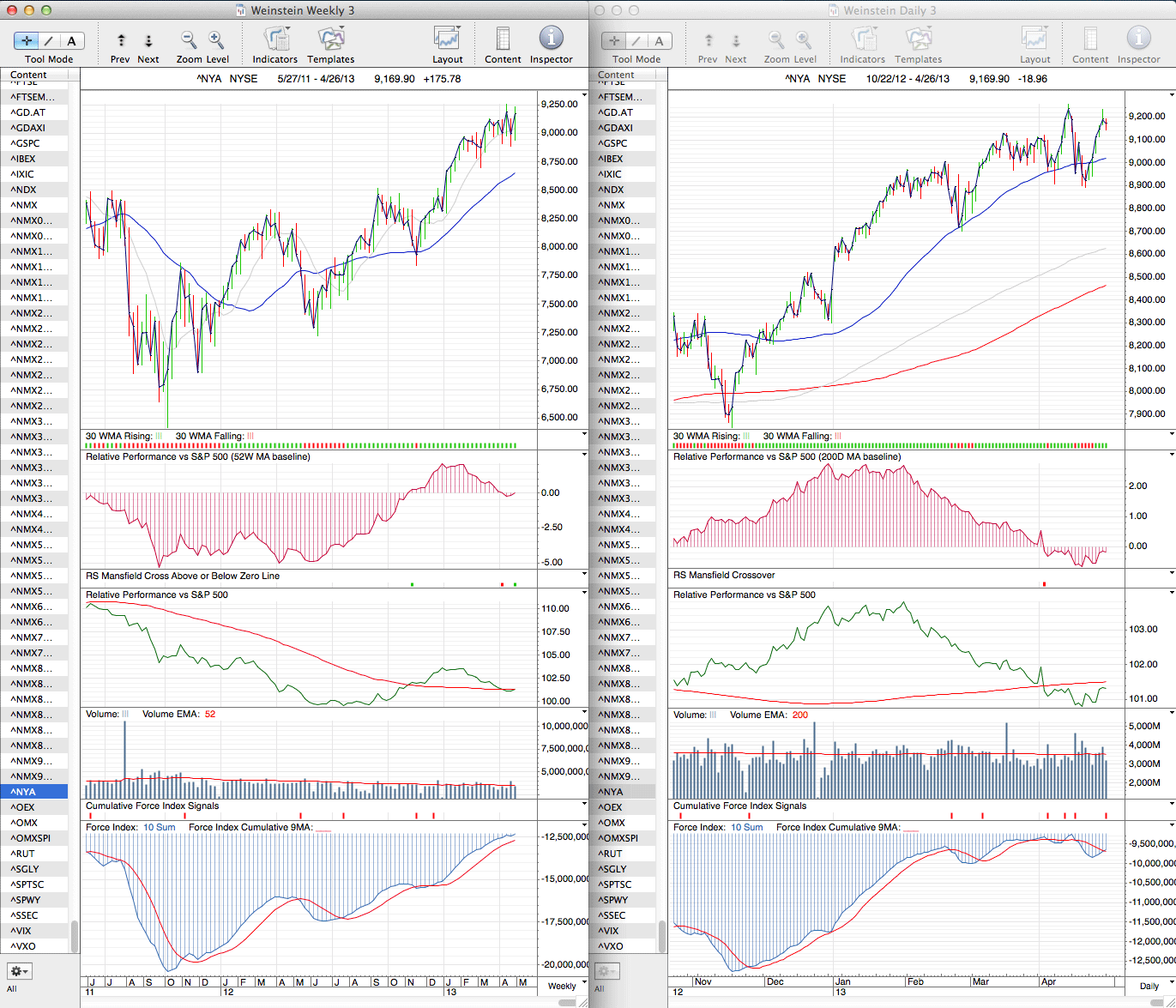Open the gear action menu below left symbol list
1176x1008 pixels.
click(x=20, y=971)
